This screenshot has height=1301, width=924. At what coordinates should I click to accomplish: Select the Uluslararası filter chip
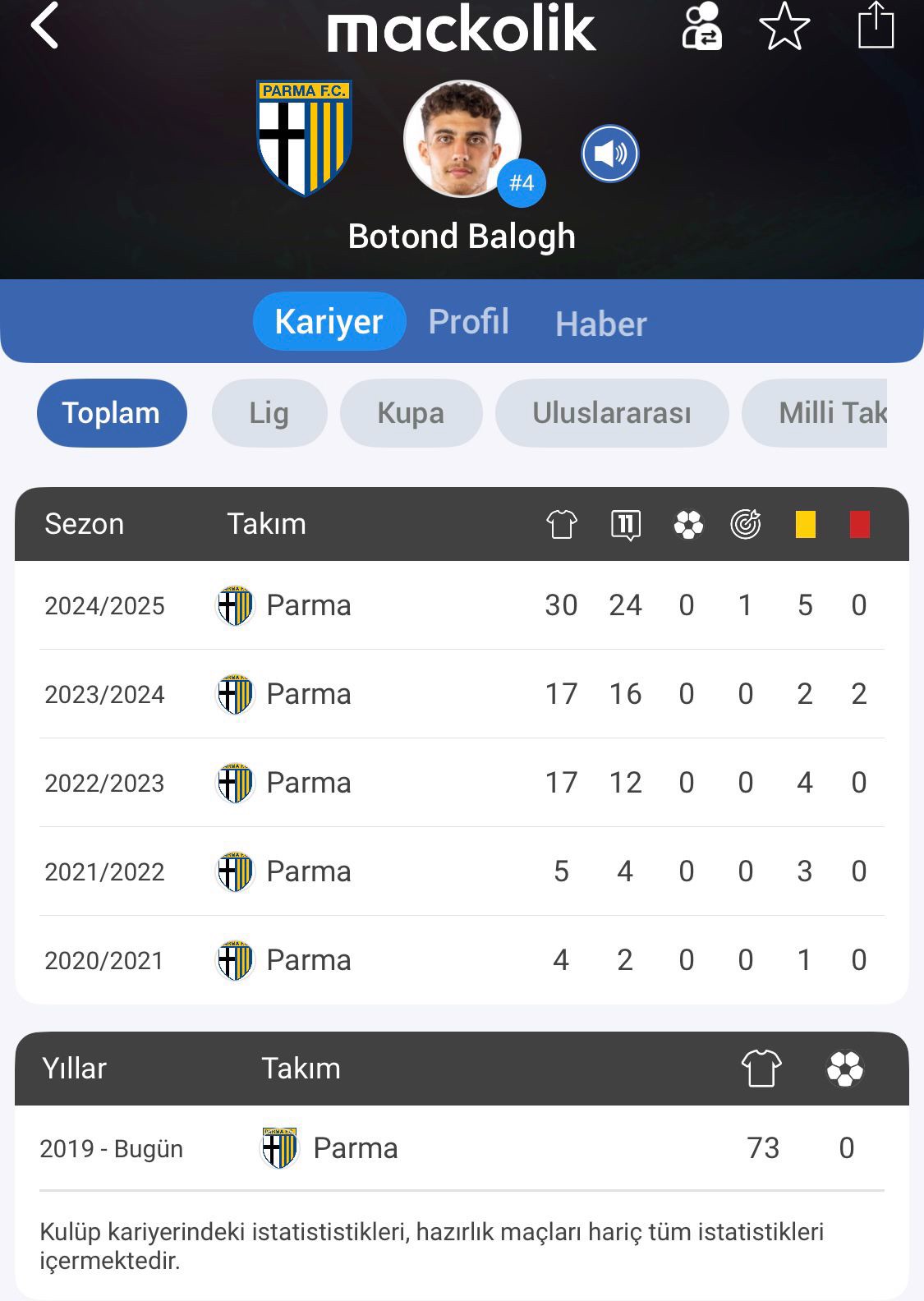pos(612,413)
